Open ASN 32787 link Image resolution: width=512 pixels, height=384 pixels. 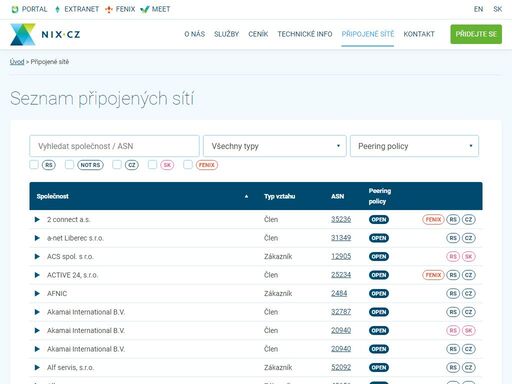(341, 312)
